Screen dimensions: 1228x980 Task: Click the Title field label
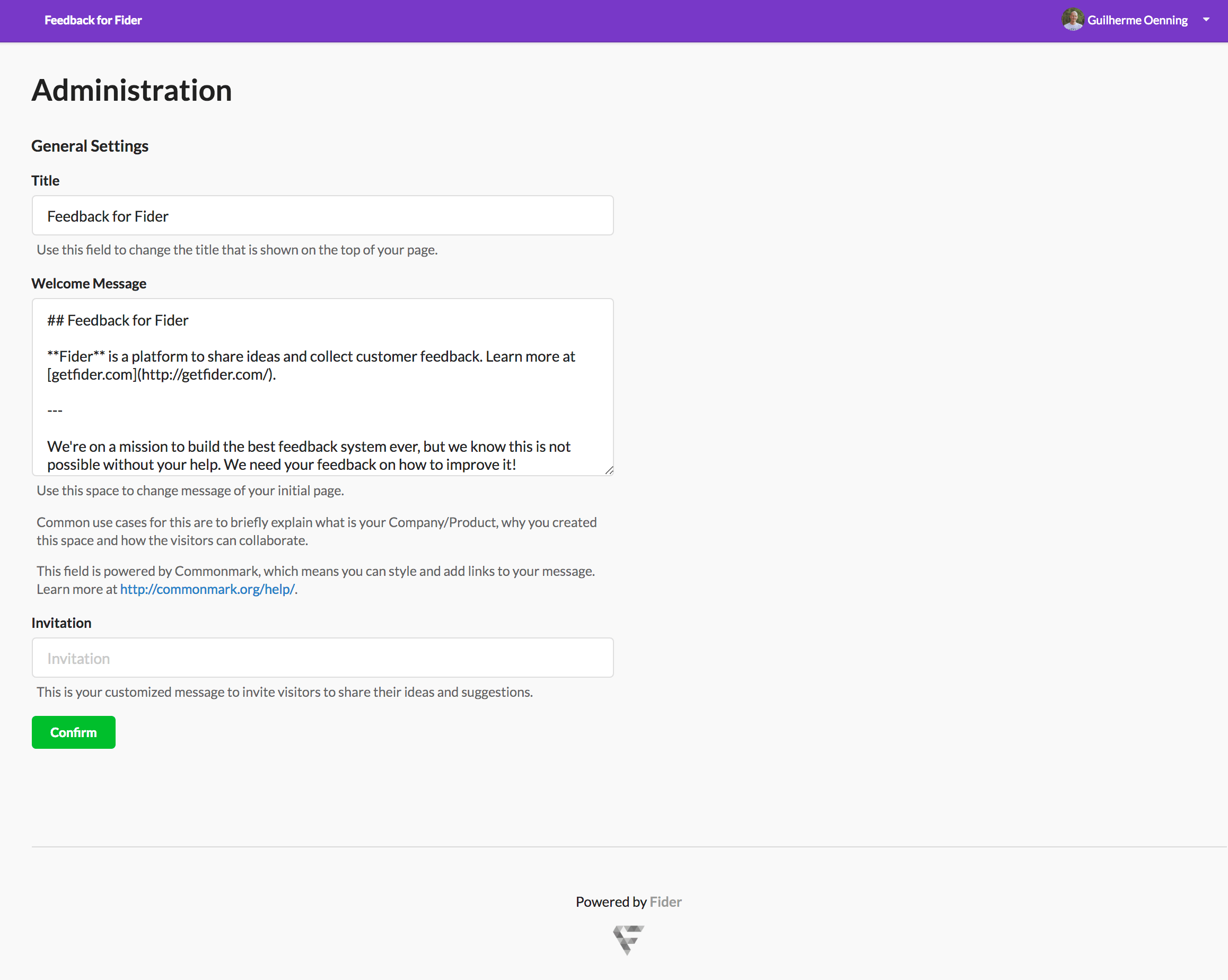(x=46, y=181)
